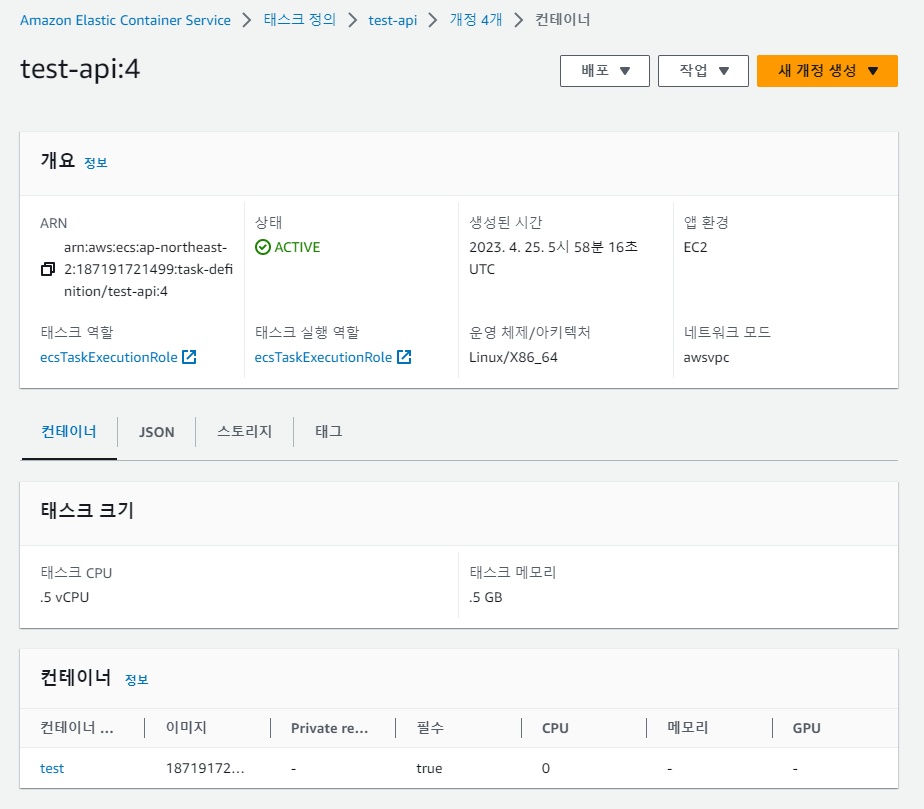Open the test container link
The image size is (924, 809).
pos(52,768)
